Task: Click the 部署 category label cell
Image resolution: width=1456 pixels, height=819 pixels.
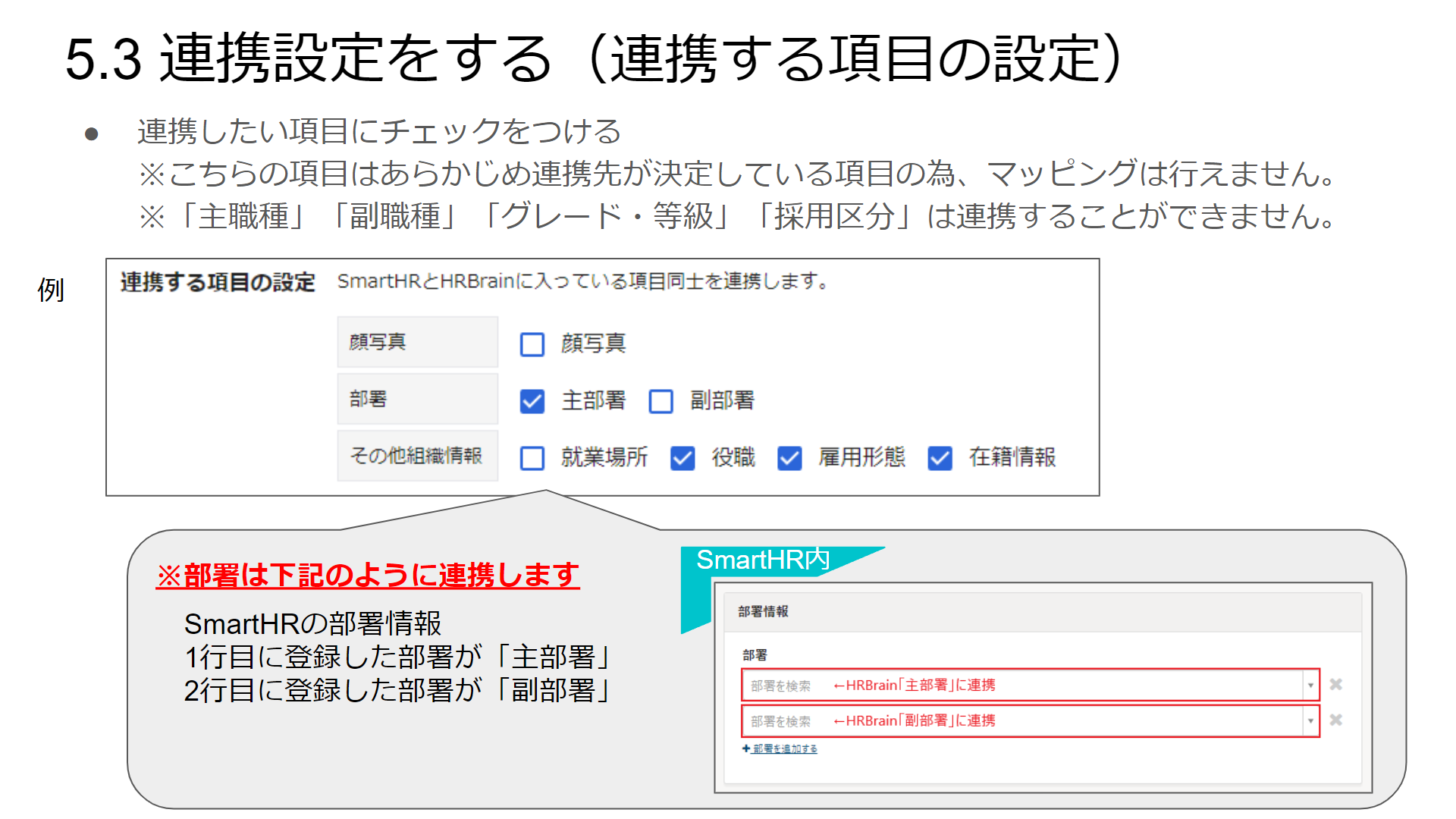Action: pyautogui.click(x=418, y=399)
